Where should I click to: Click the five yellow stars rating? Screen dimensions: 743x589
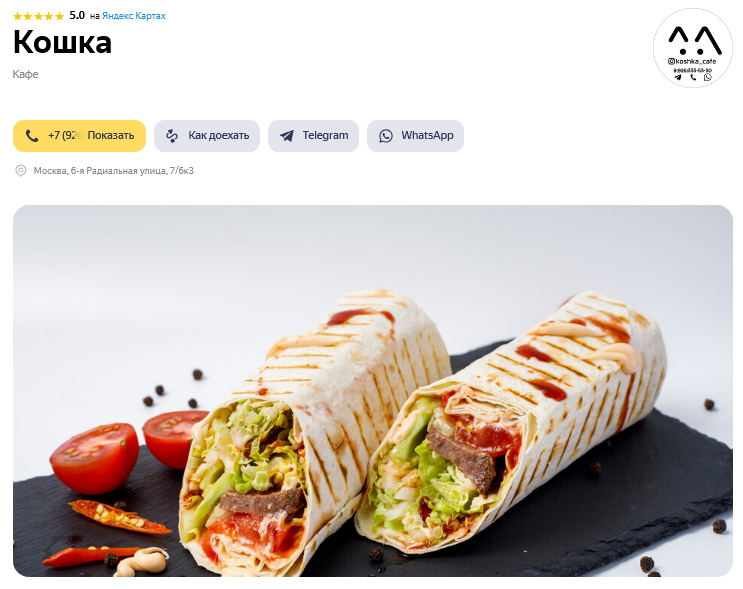pos(38,16)
